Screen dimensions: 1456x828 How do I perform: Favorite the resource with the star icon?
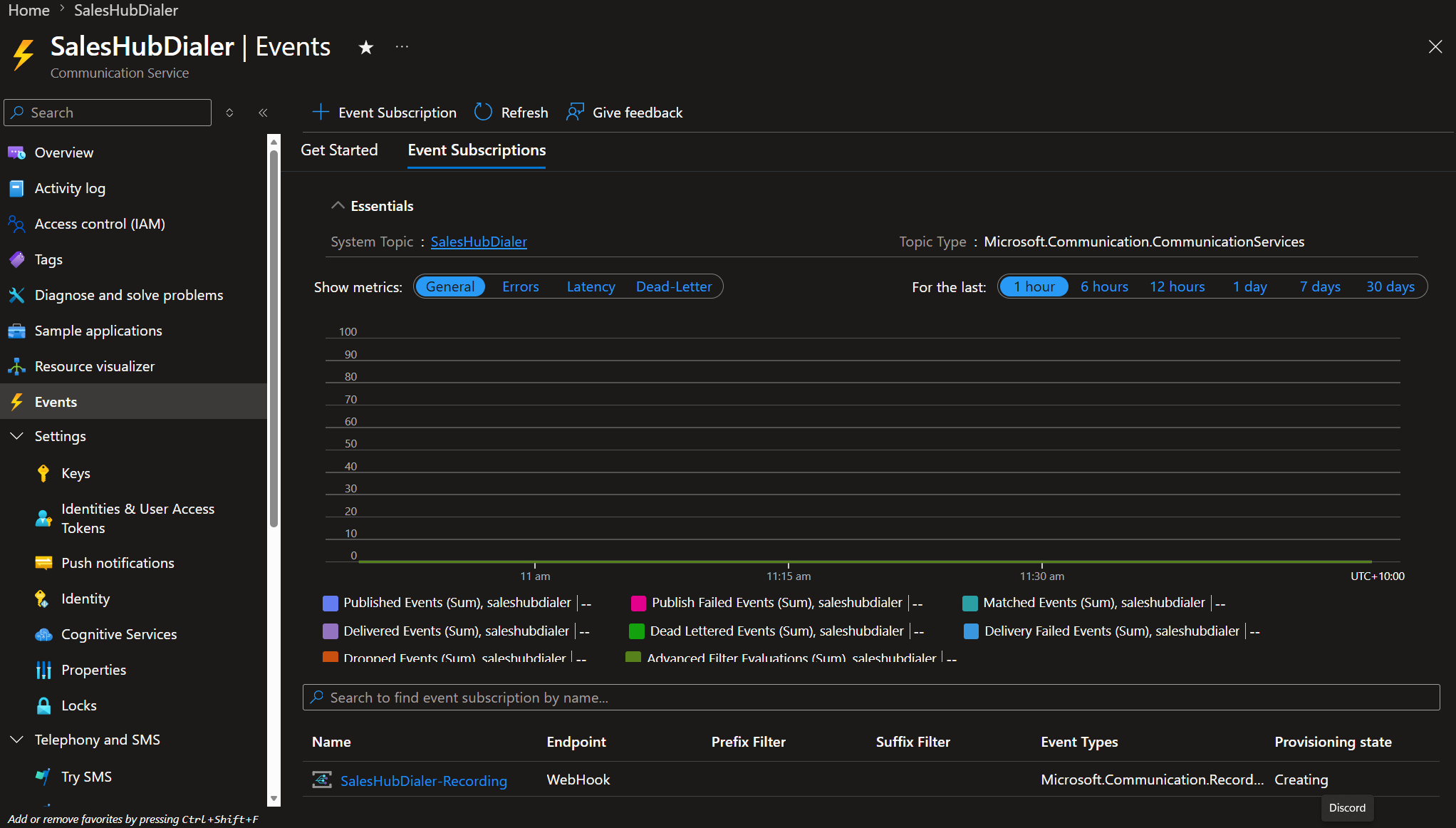pyautogui.click(x=366, y=47)
